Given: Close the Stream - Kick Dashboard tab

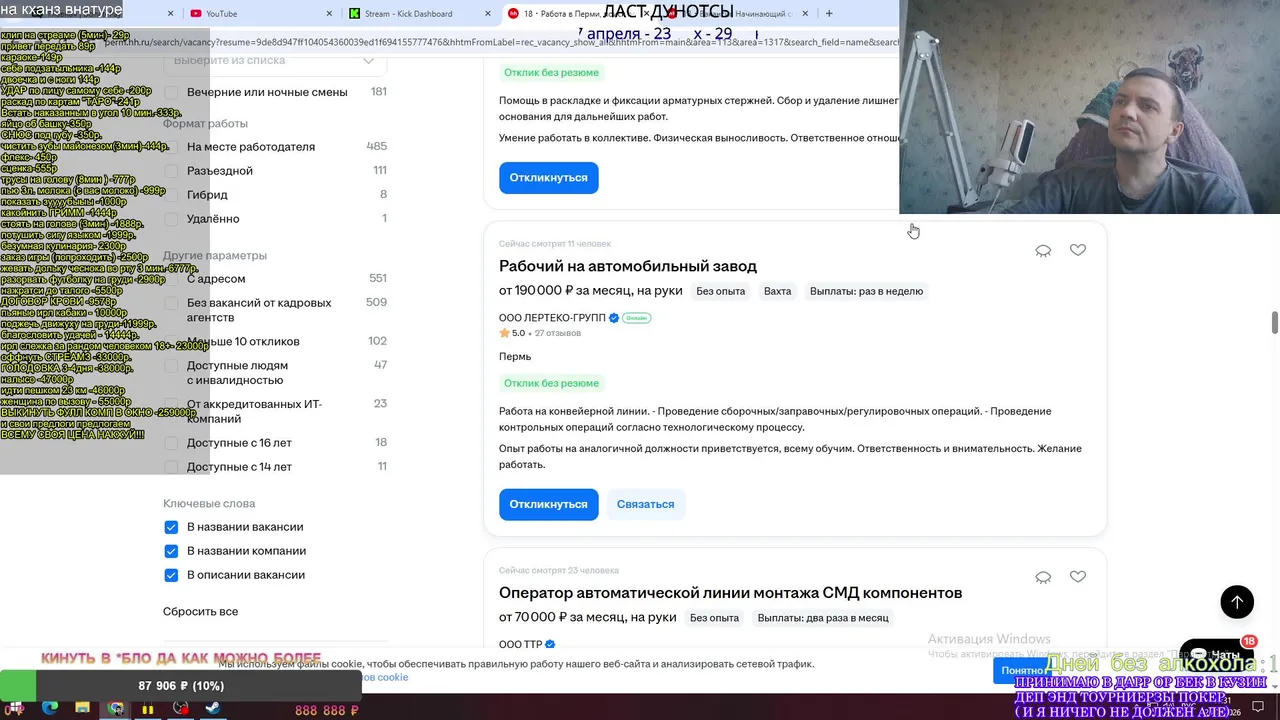Looking at the screenshot, I should point(488,14).
